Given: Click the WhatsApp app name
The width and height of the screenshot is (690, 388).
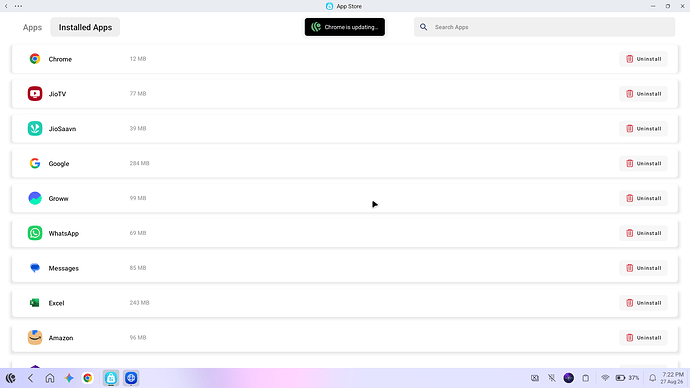Looking at the screenshot, I should click(63, 234).
